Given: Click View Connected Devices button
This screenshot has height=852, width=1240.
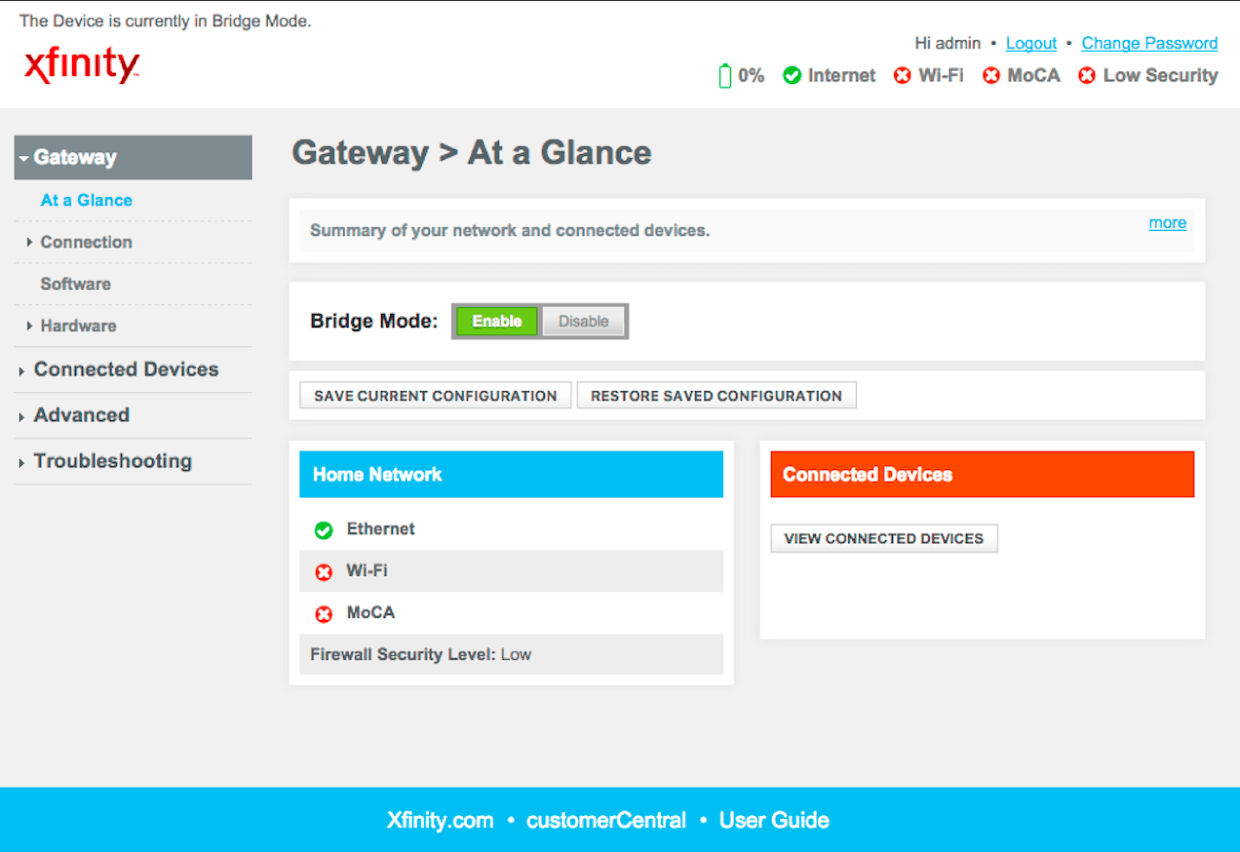Looking at the screenshot, I should click(884, 538).
